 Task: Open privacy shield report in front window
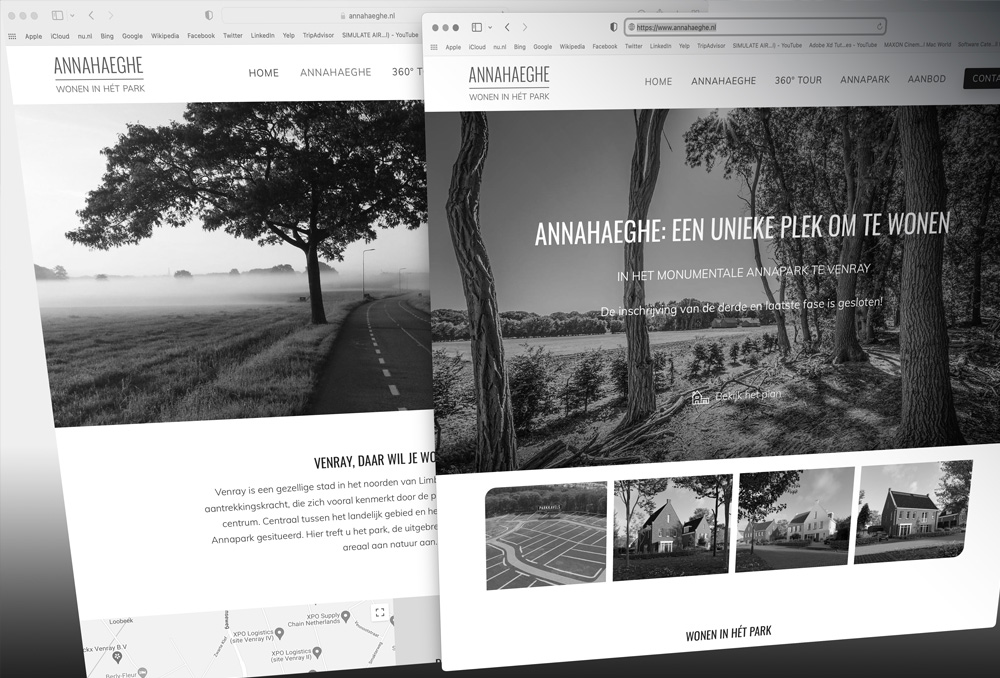point(614,27)
